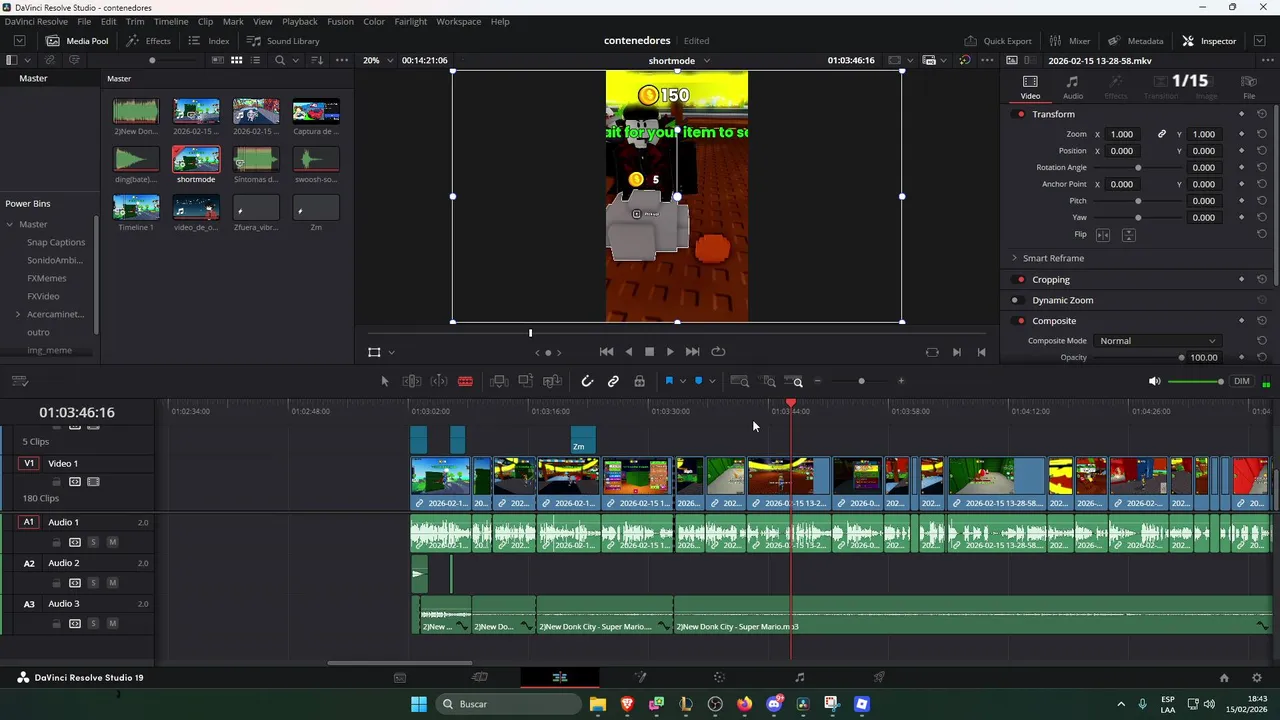Add a blue marker on the timeline
This screenshot has width=1280, height=720.
(698, 381)
